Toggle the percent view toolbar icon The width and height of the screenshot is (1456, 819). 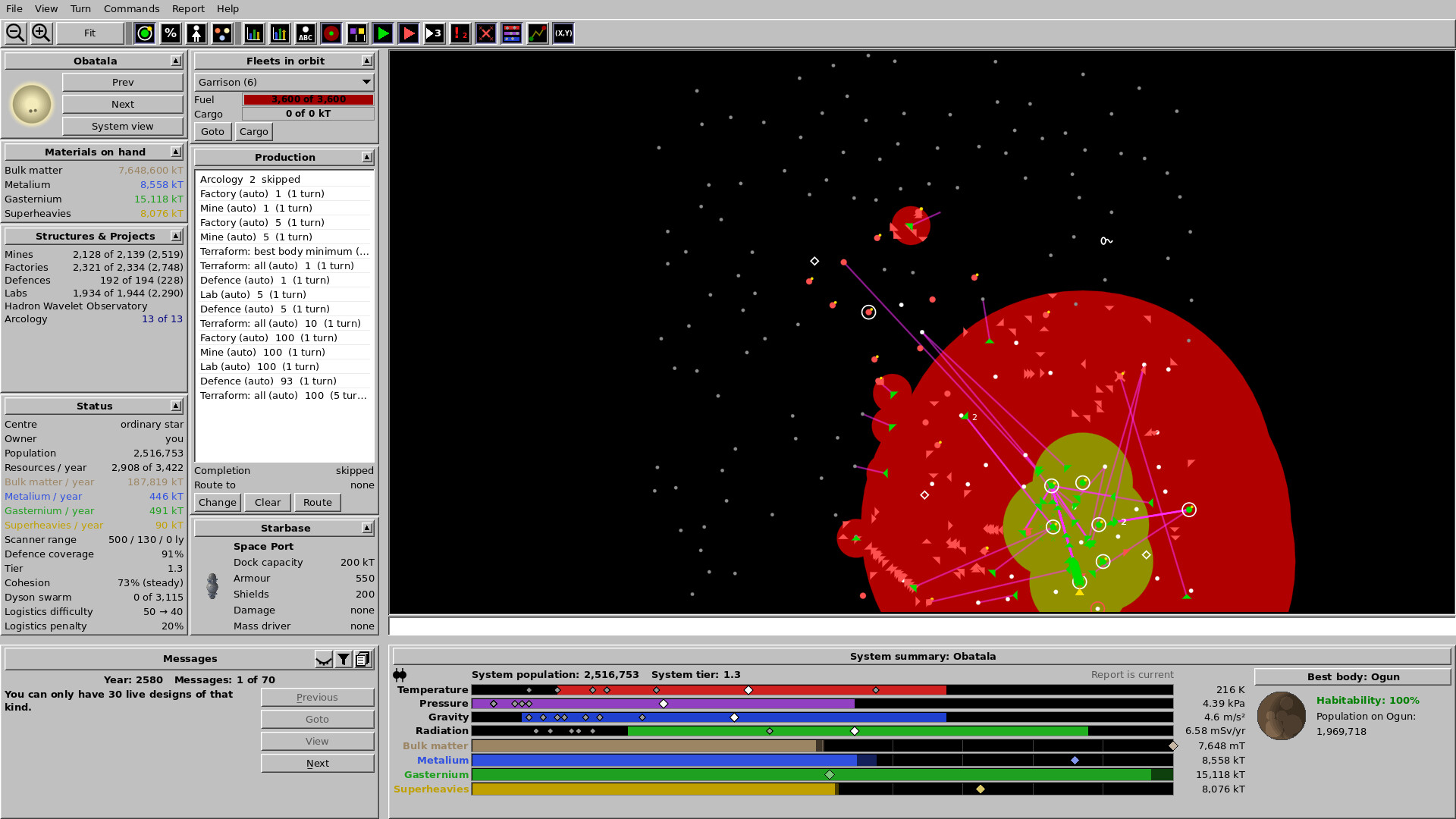[171, 33]
